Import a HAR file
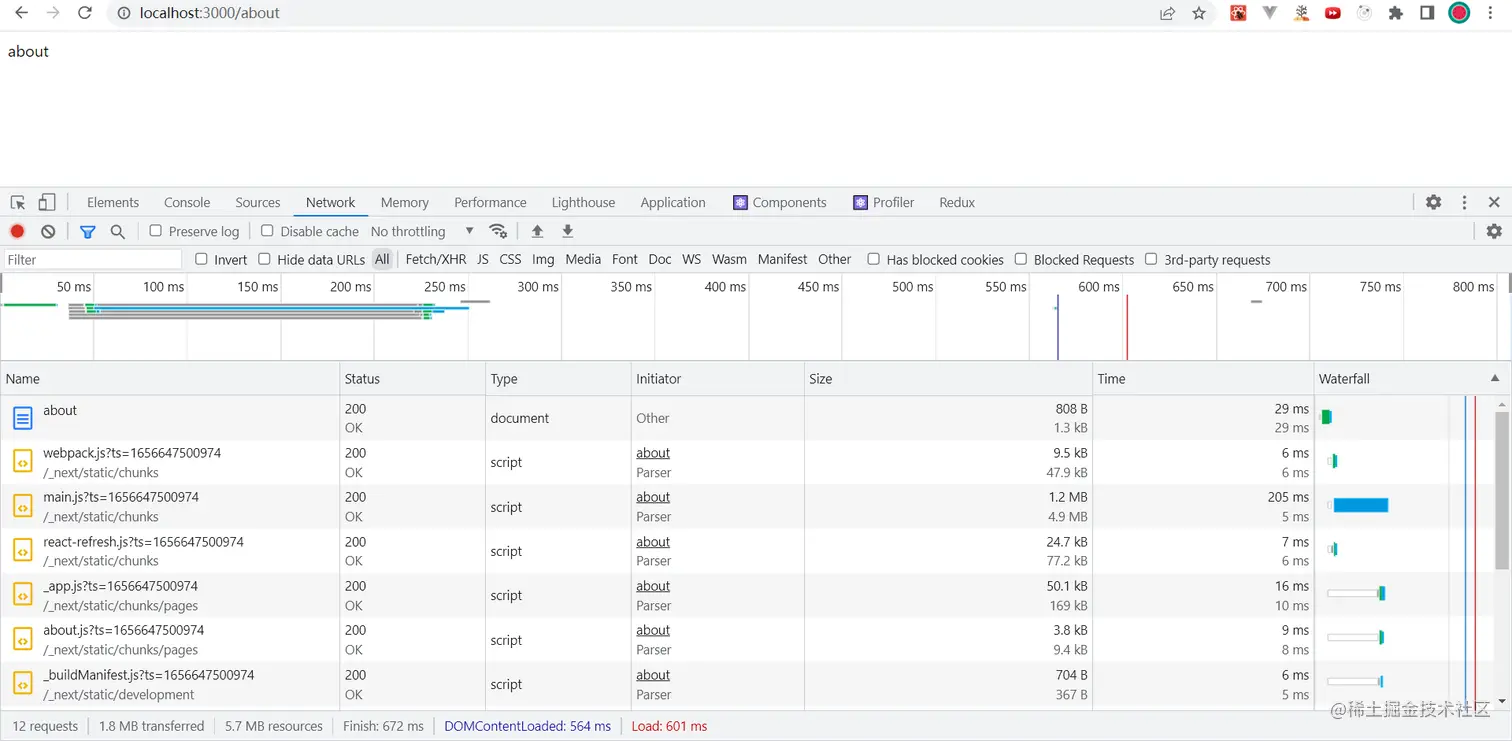1512x741 pixels. pos(537,231)
